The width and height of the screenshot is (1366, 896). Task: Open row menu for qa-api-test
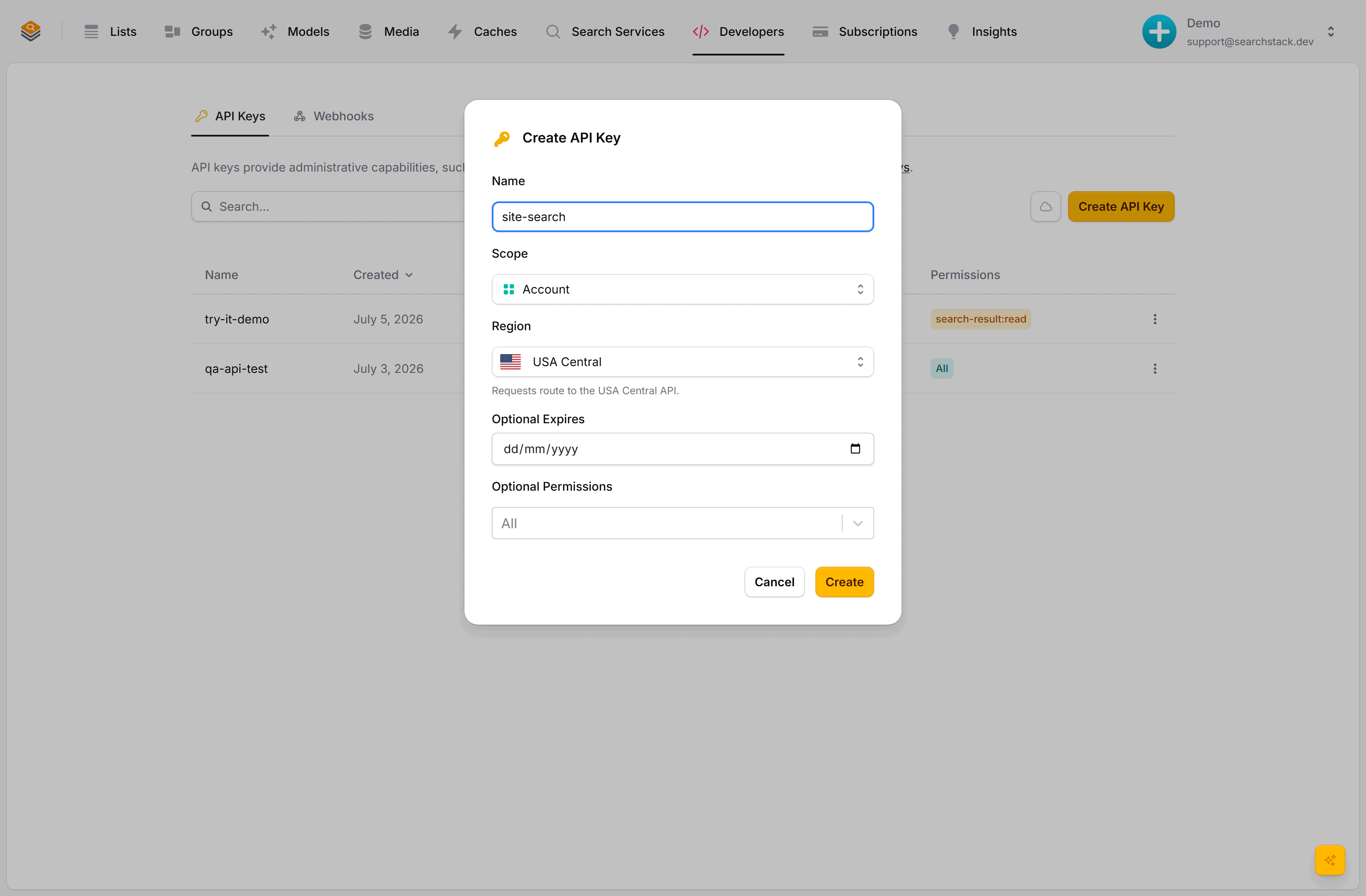1155,368
